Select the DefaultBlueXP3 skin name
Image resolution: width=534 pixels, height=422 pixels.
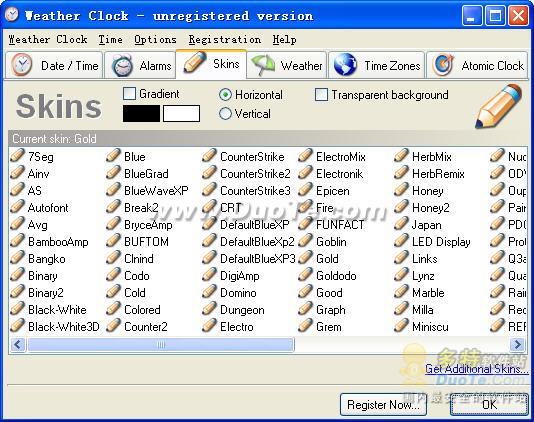pos(258,259)
